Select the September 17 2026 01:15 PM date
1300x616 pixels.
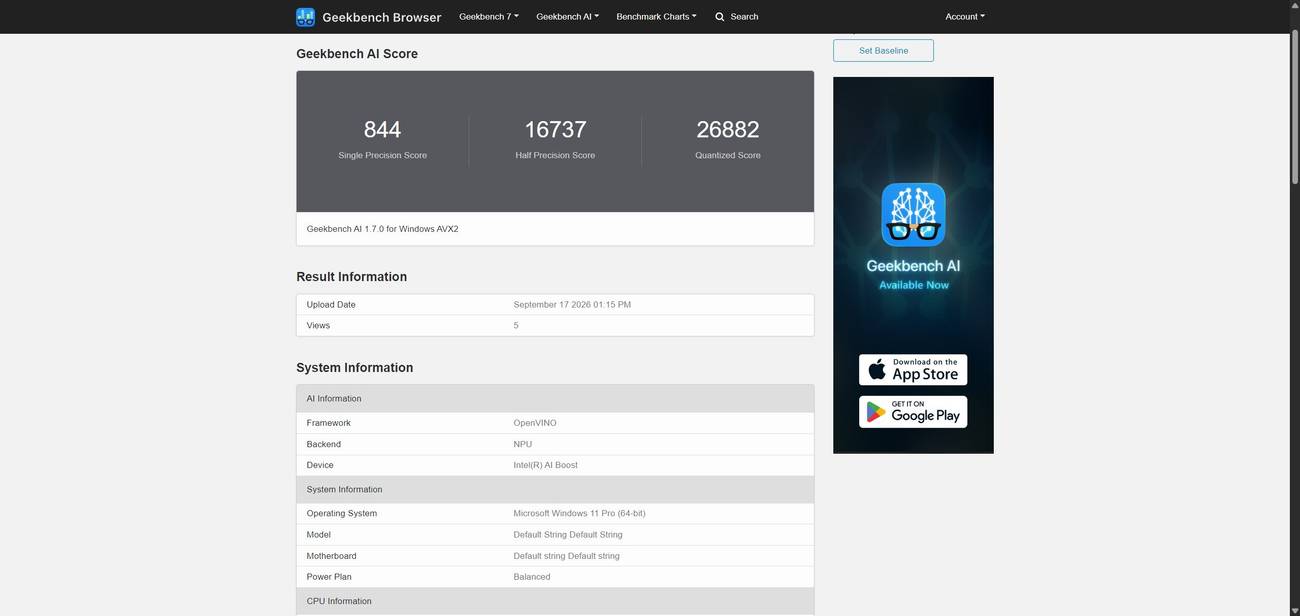click(572, 305)
